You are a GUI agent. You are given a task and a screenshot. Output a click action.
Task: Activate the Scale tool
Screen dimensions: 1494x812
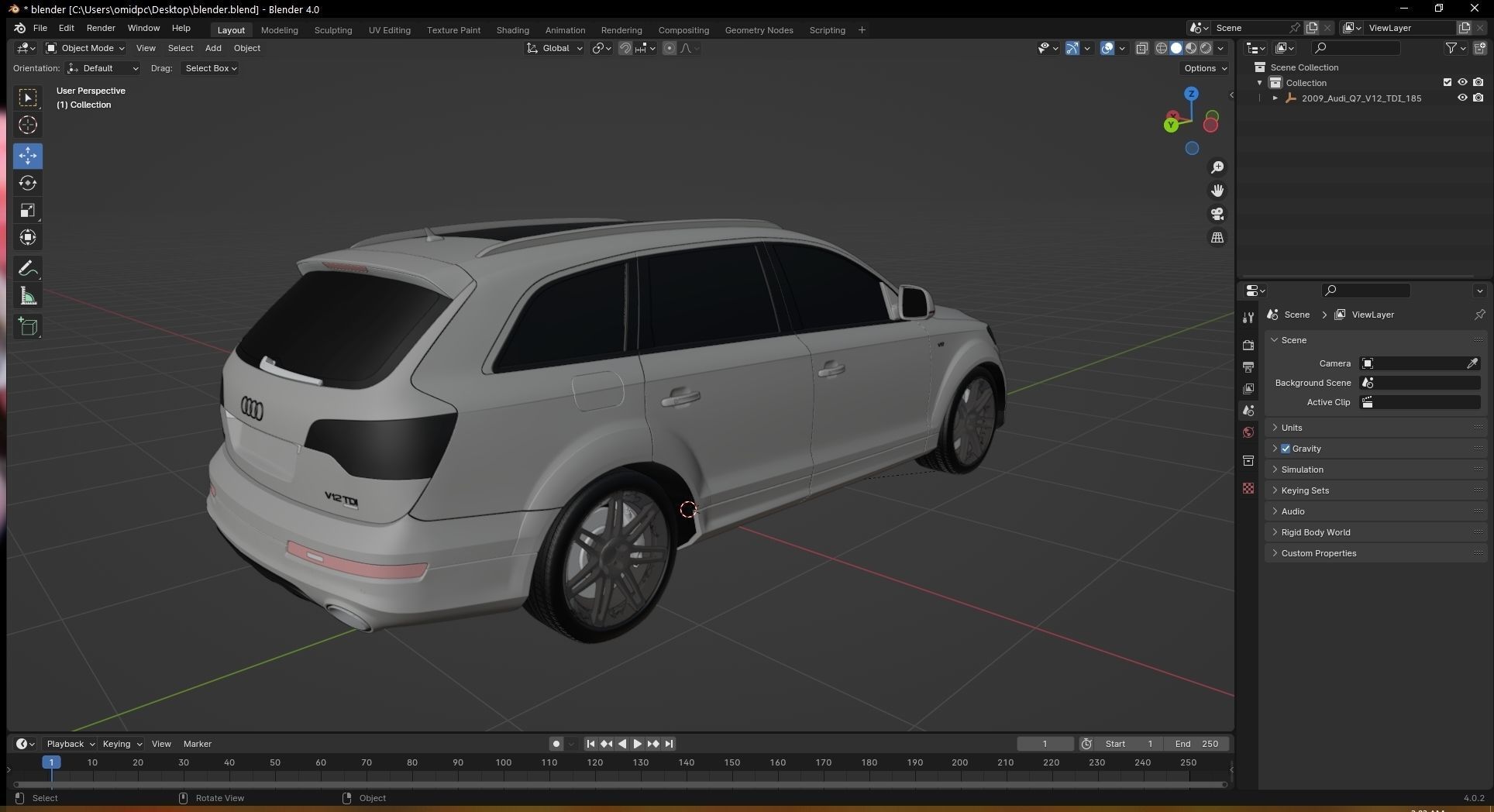(x=28, y=210)
